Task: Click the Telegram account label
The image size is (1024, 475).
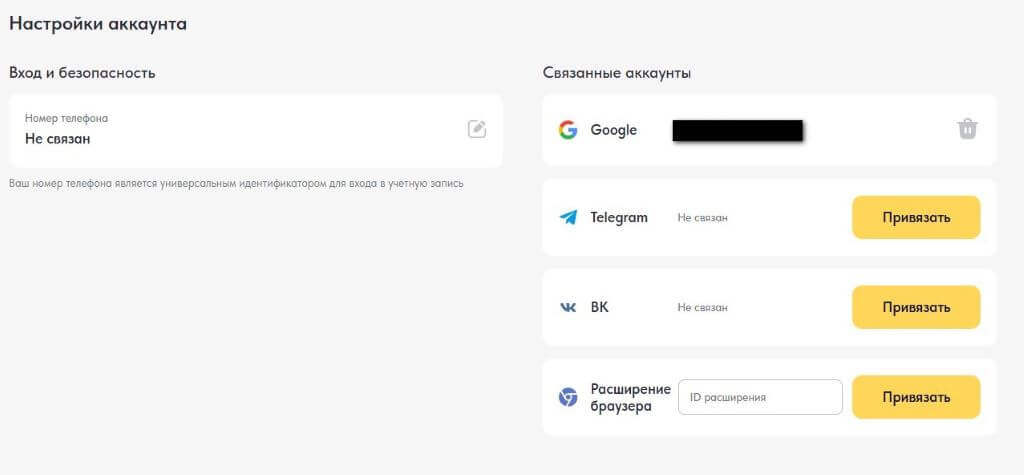Action: pyautogui.click(x=619, y=217)
